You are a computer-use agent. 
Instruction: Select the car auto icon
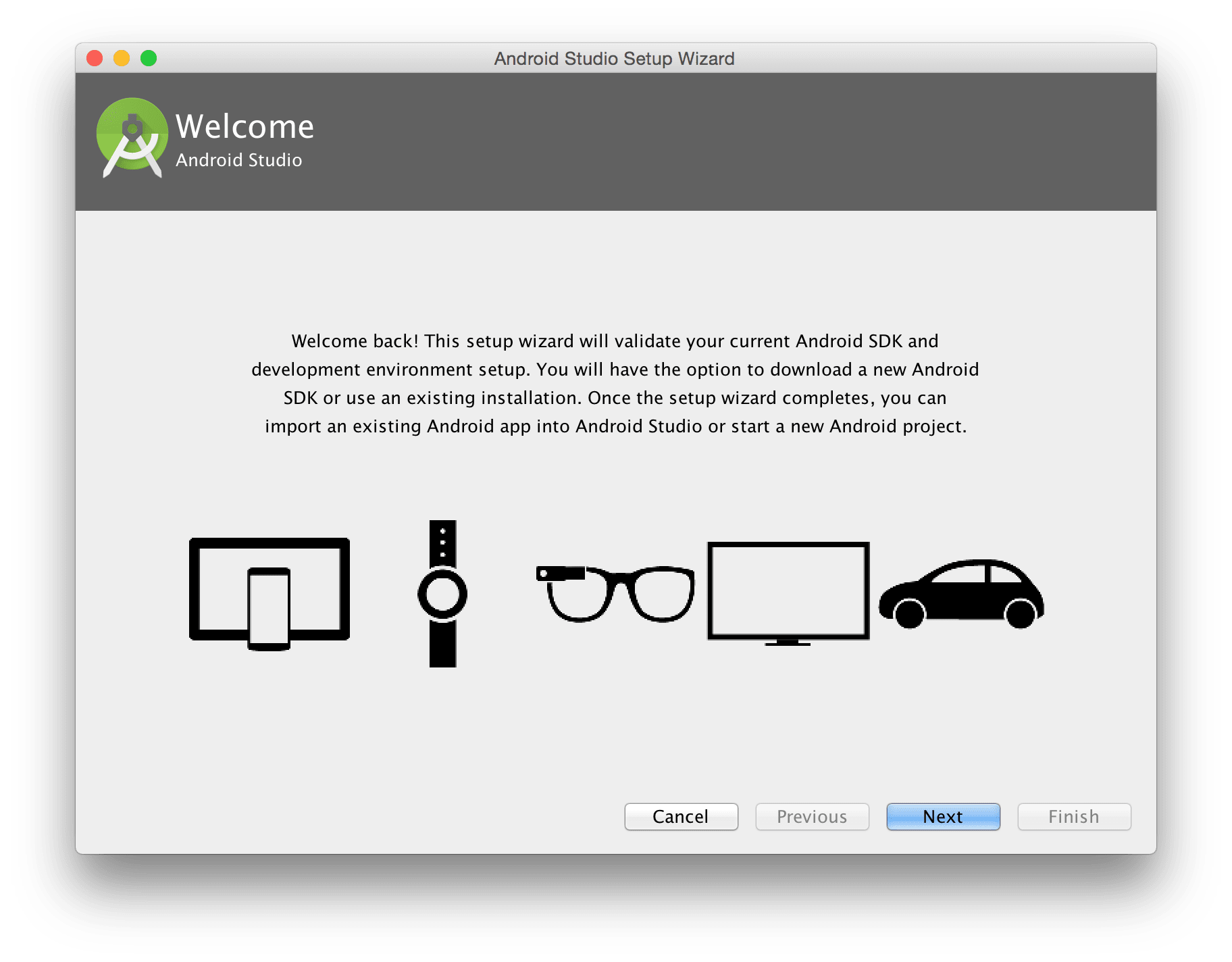(x=961, y=594)
